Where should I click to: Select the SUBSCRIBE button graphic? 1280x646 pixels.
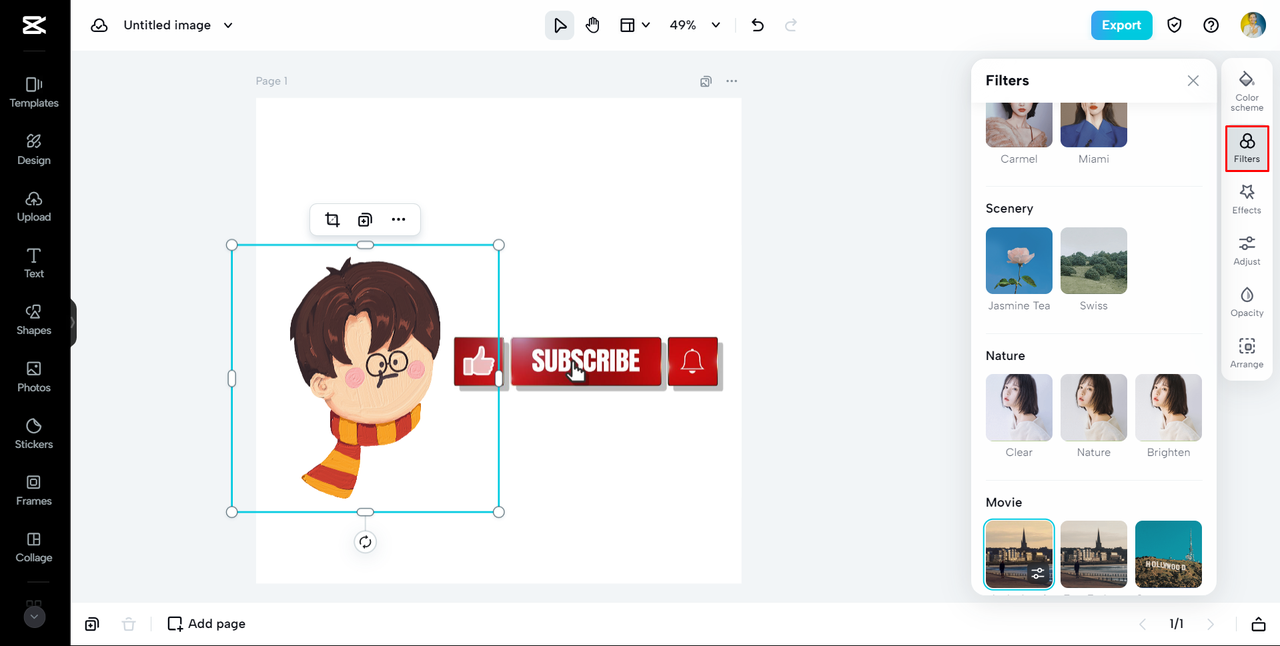587,362
